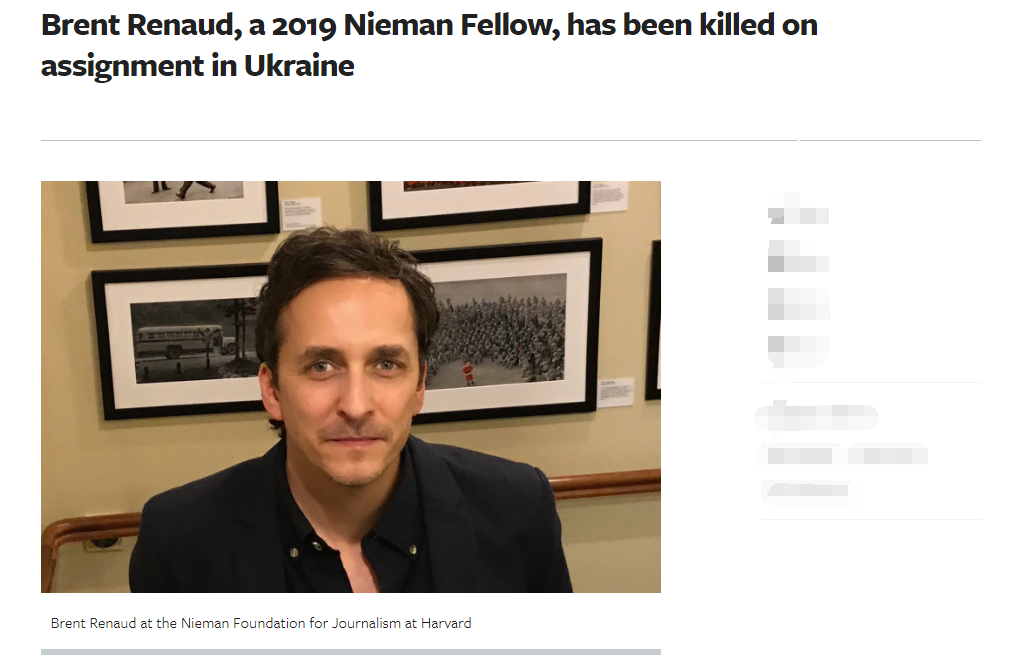Screen dimensions: 1016x664
Task: Open the right blurred link in sidebar's two-item row
Action: click(887, 456)
